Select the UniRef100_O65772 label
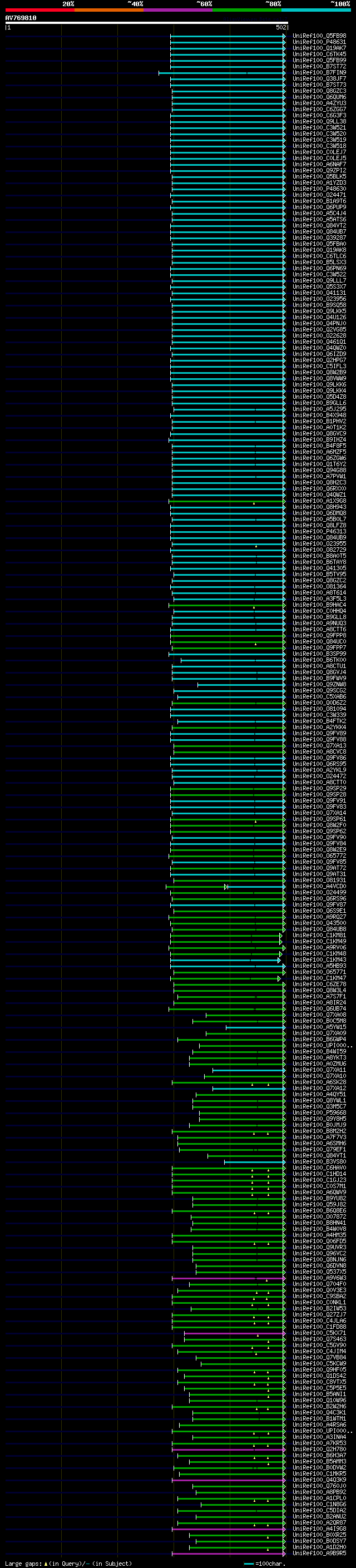356x1568 pixels. click(319, 856)
